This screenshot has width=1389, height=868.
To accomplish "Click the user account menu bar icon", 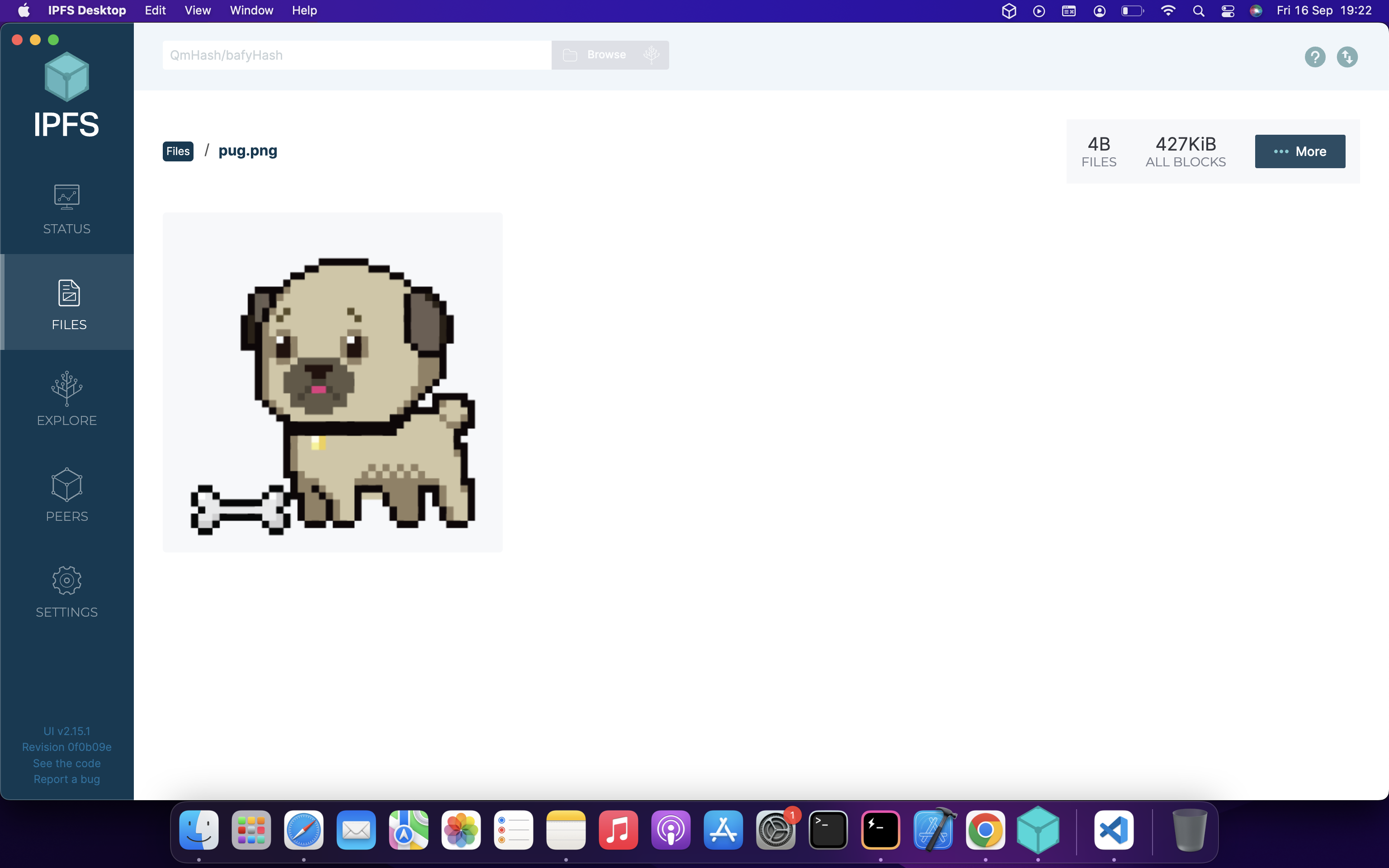I will point(1100,11).
